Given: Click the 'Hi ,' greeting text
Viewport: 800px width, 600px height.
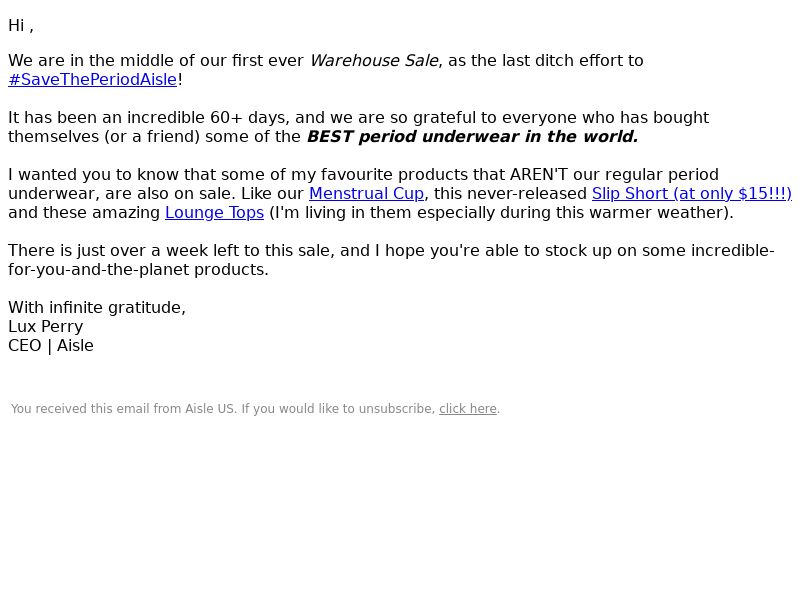Looking at the screenshot, I should click(x=21, y=26).
